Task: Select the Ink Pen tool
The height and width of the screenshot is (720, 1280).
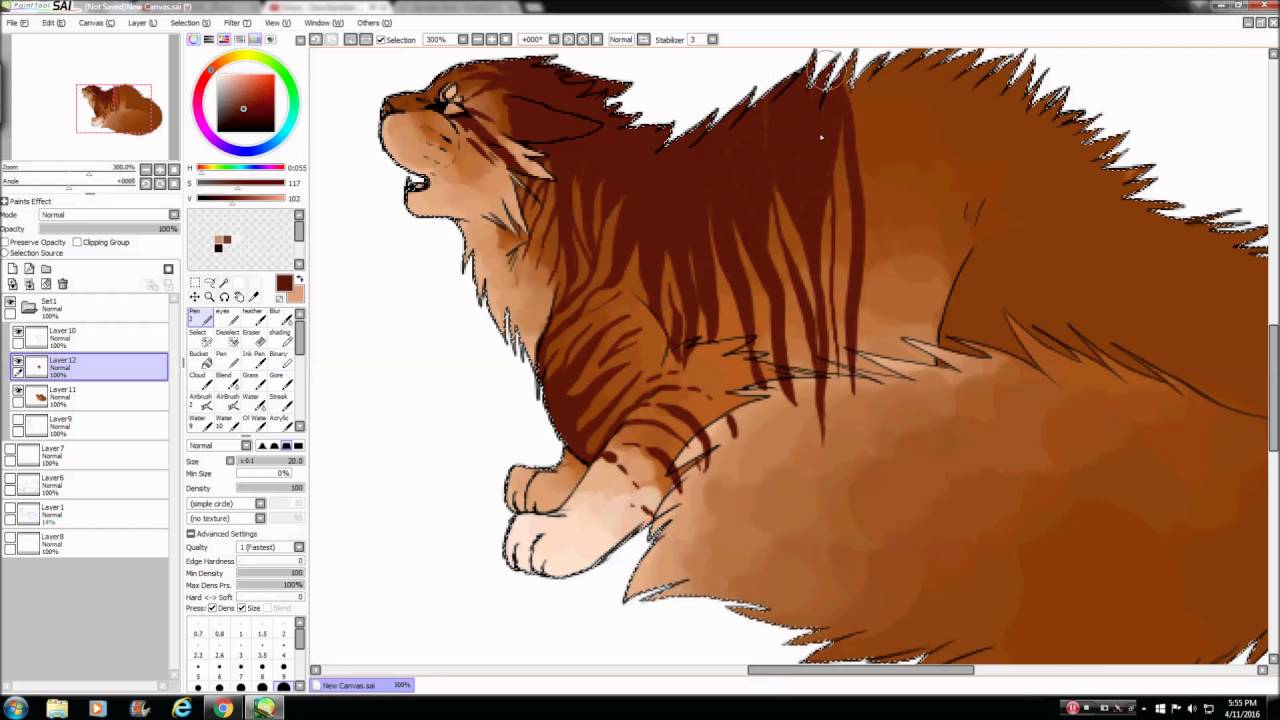Action: point(256,360)
